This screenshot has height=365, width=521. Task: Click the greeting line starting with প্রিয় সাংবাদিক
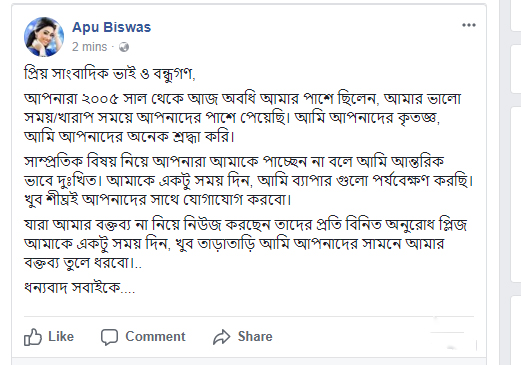pyautogui.click(x=110, y=74)
